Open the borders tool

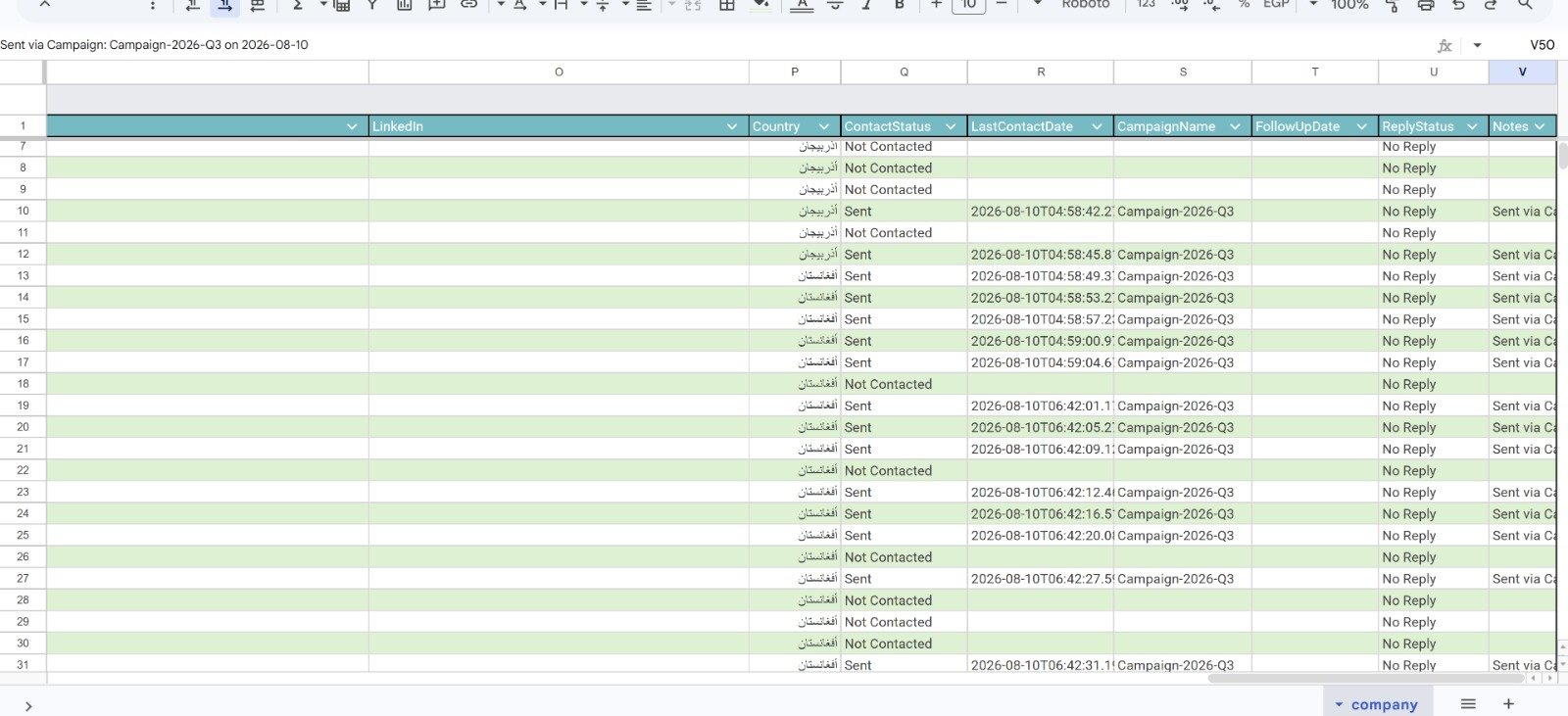pos(727,5)
